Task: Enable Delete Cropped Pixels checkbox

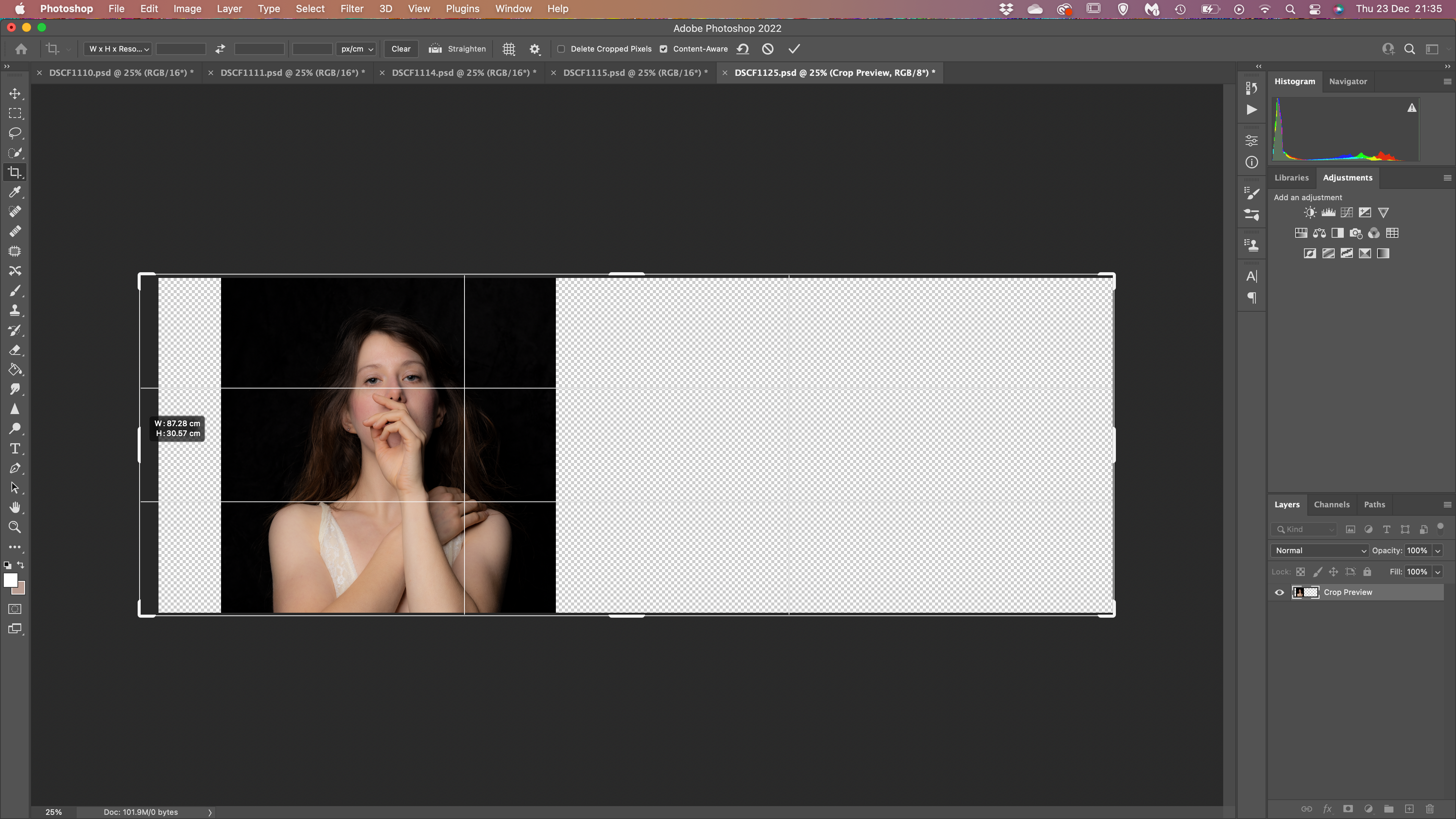Action: click(561, 49)
